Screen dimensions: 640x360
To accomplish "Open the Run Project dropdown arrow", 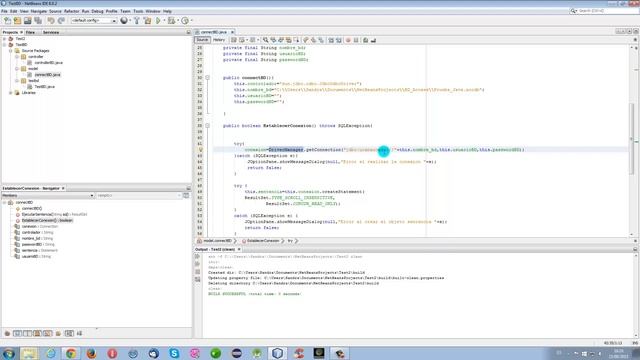I will pos(164,20).
